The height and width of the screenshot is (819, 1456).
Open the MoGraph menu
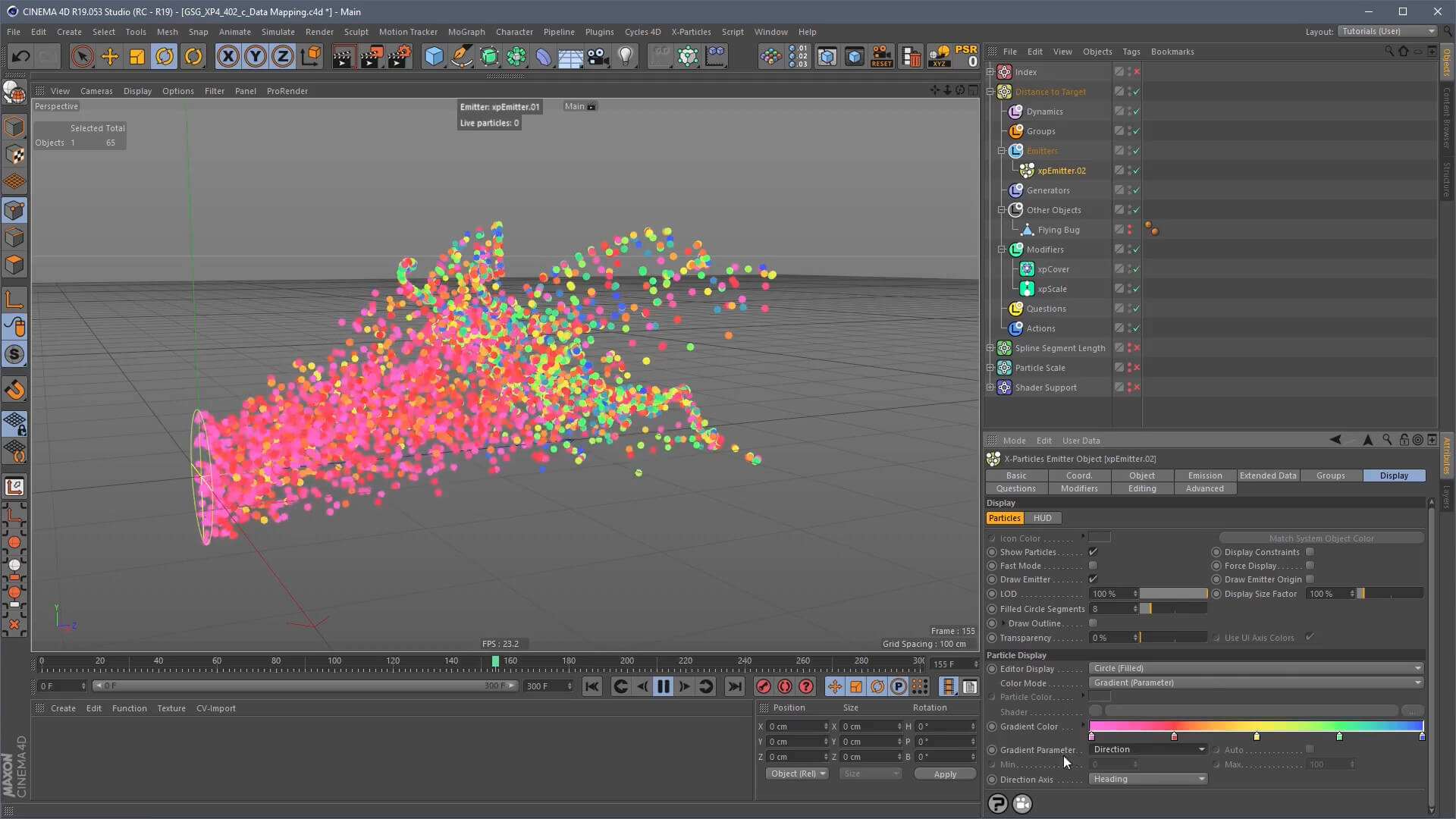(466, 32)
